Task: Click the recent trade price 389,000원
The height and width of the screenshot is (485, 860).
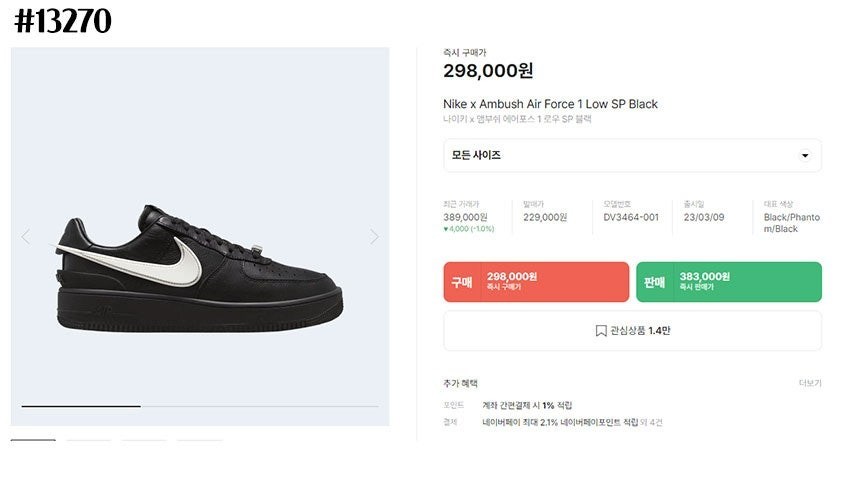Action: click(465, 217)
